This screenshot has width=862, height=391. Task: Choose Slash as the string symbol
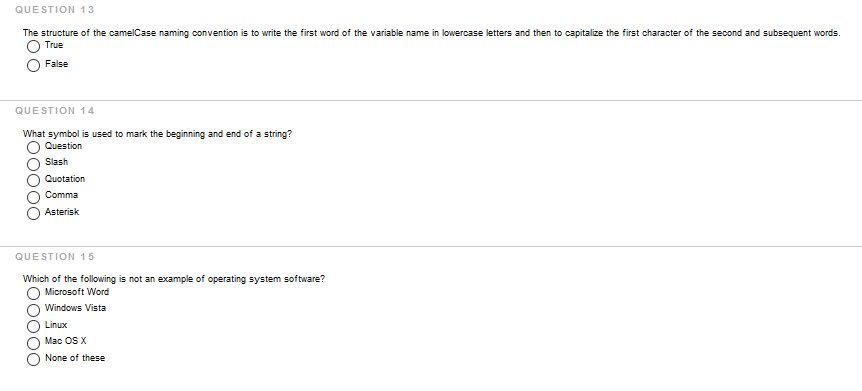coord(34,164)
